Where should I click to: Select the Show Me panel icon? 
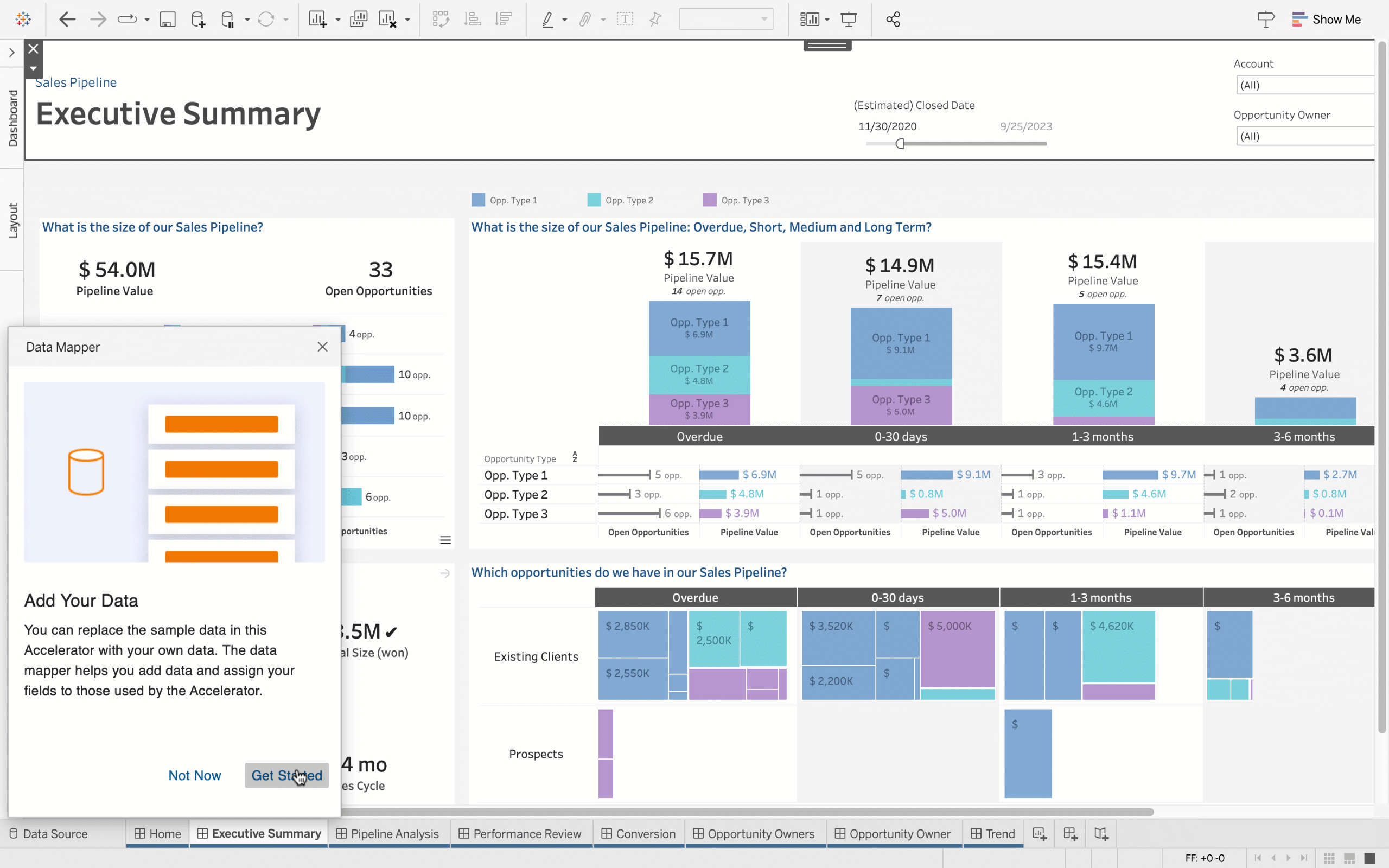coord(1300,18)
